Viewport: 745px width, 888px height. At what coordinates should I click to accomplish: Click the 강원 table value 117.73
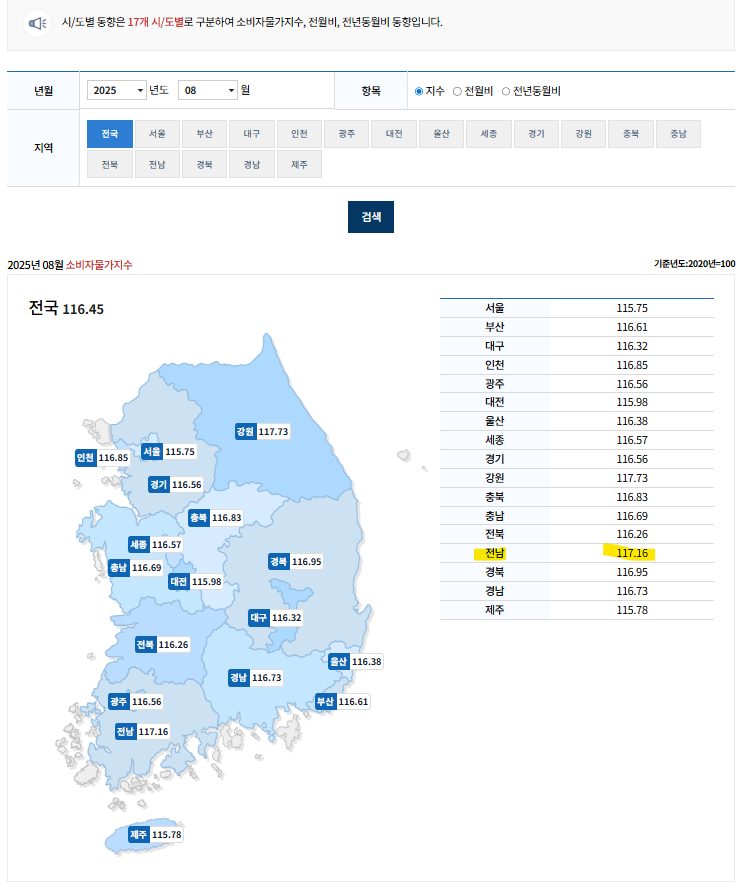click(632, 478)
